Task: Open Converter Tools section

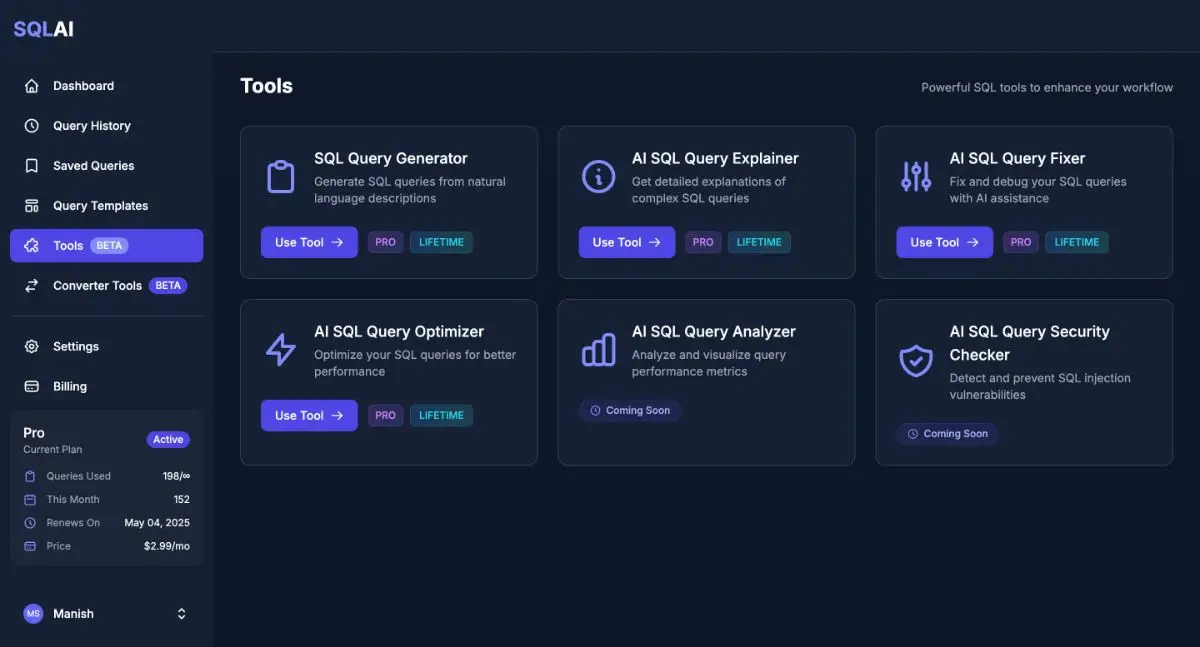Action: (x=98, y=286)
